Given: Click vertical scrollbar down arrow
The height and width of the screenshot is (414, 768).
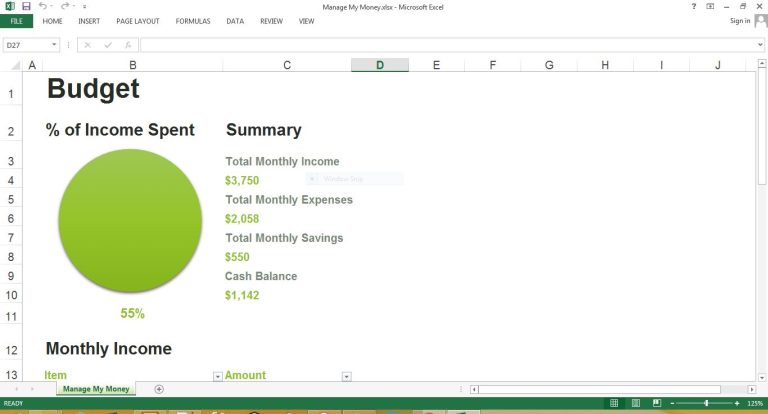Looking at the screenshot, I should tap(762, 378).
